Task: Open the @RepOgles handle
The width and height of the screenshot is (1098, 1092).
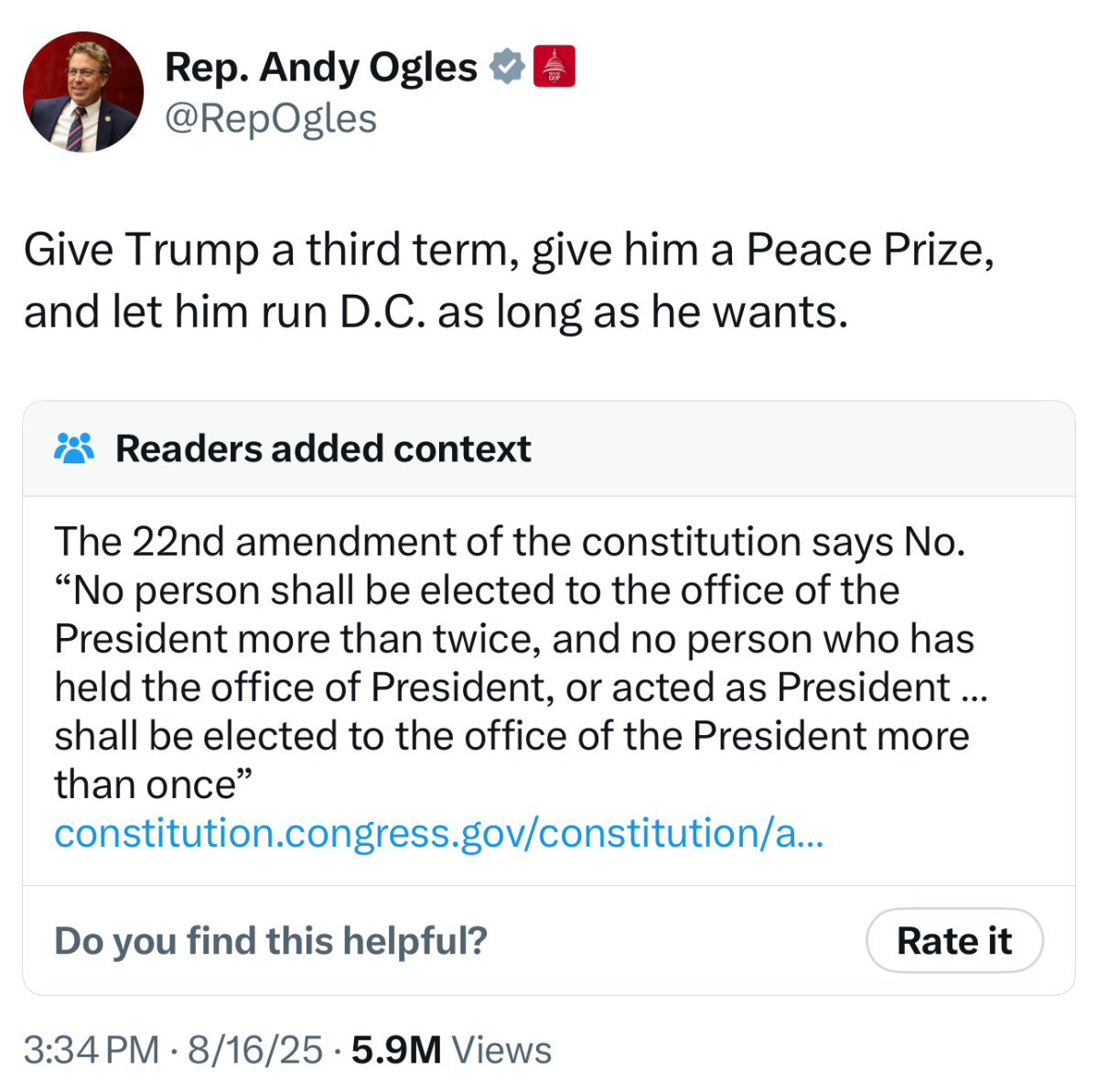Action: pyautogui.click(x=271, y=119)
